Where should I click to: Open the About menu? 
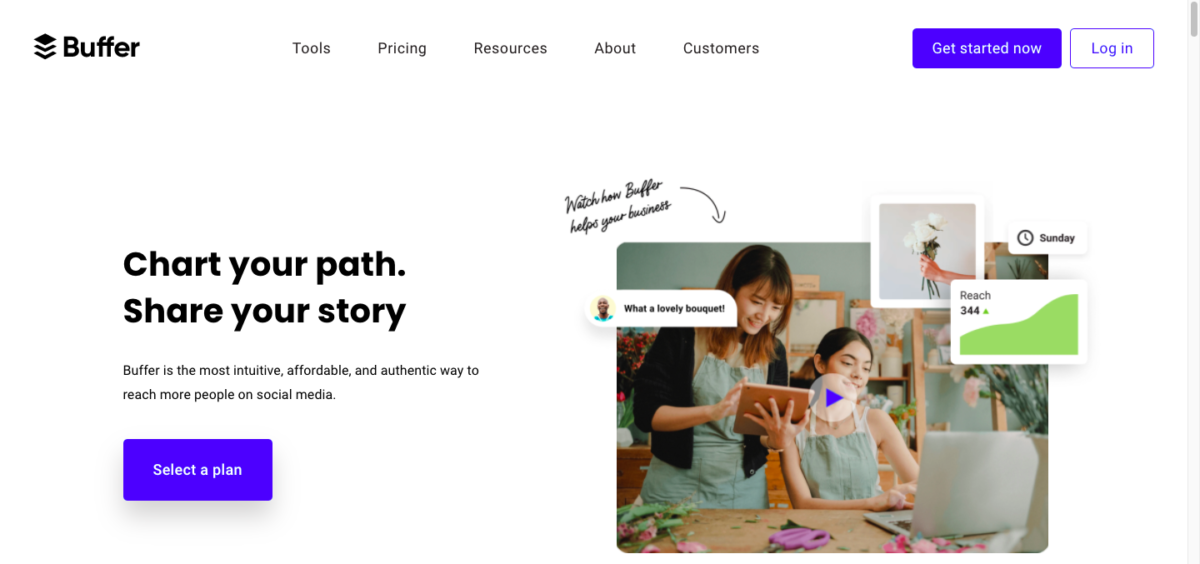pos(615,48)
